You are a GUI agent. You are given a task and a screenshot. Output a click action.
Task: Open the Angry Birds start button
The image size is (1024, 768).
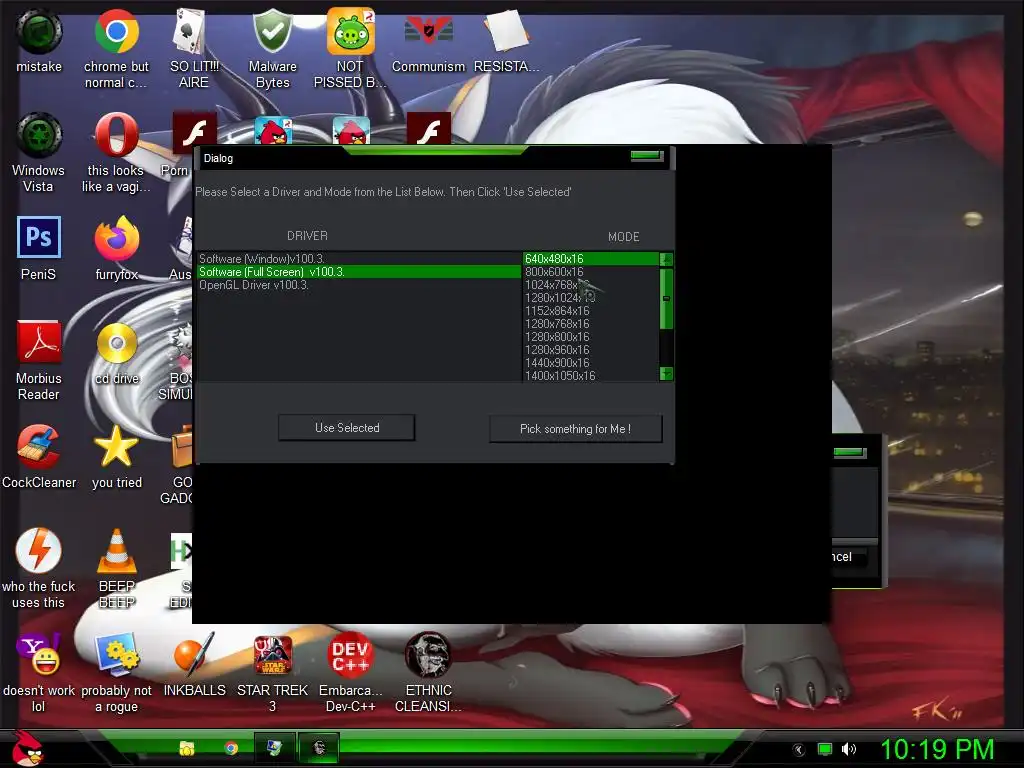click(27, 748)
